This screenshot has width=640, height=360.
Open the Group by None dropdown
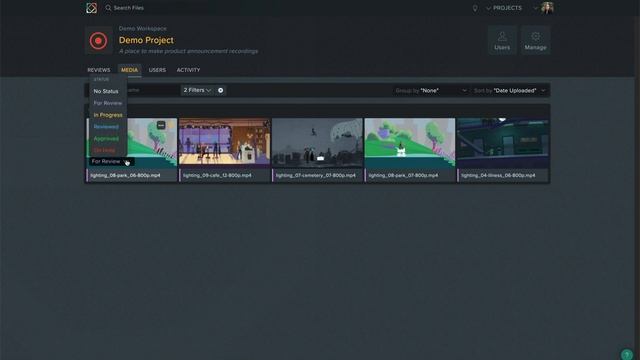tap(431, 91)
